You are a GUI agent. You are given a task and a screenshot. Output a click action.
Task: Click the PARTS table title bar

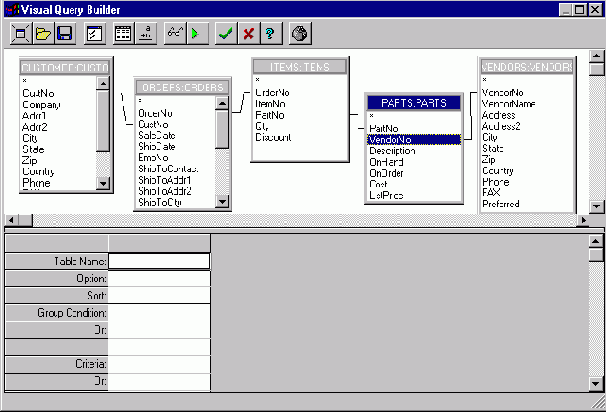click(x=413, y=102)
